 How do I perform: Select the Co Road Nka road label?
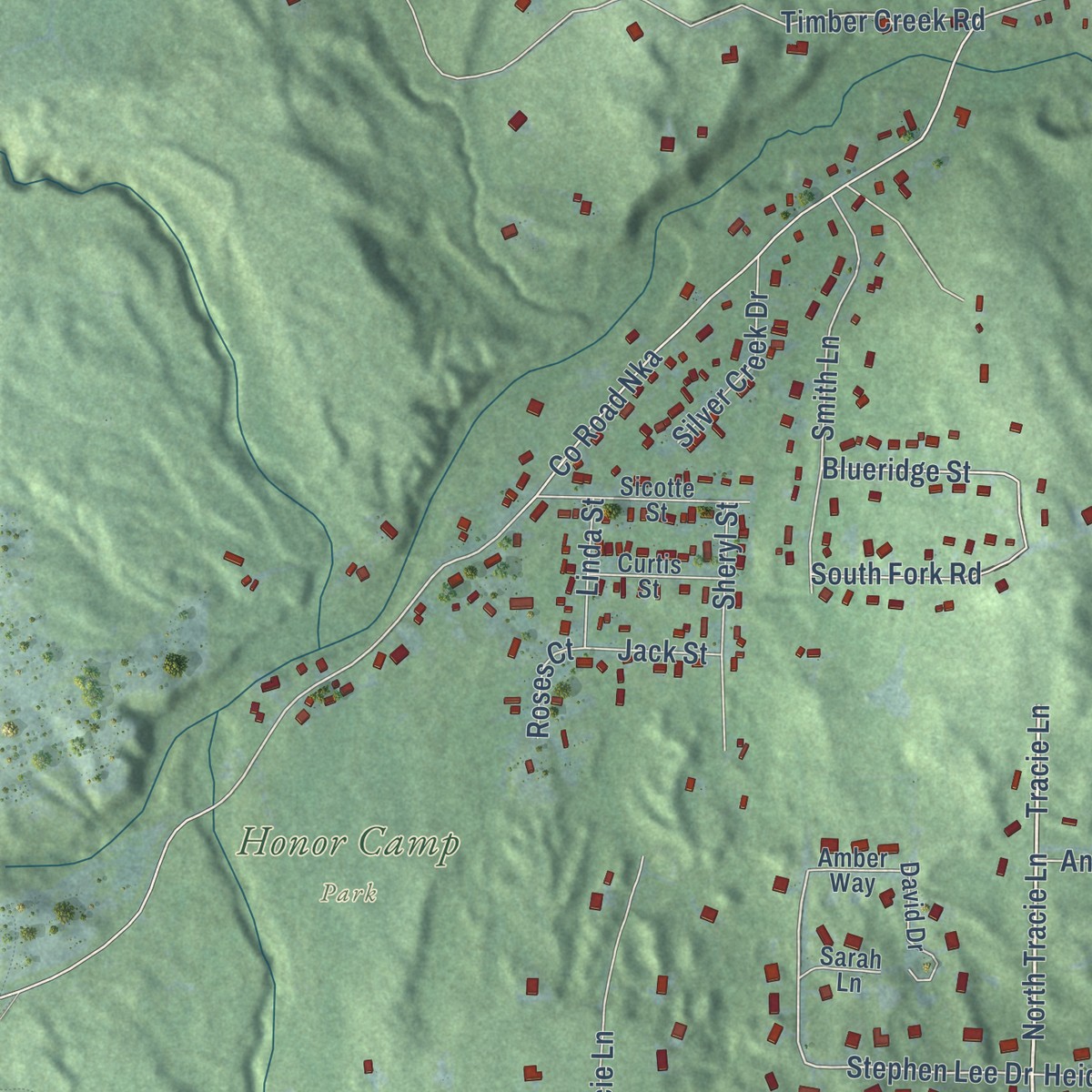click(x=605, y=411)
